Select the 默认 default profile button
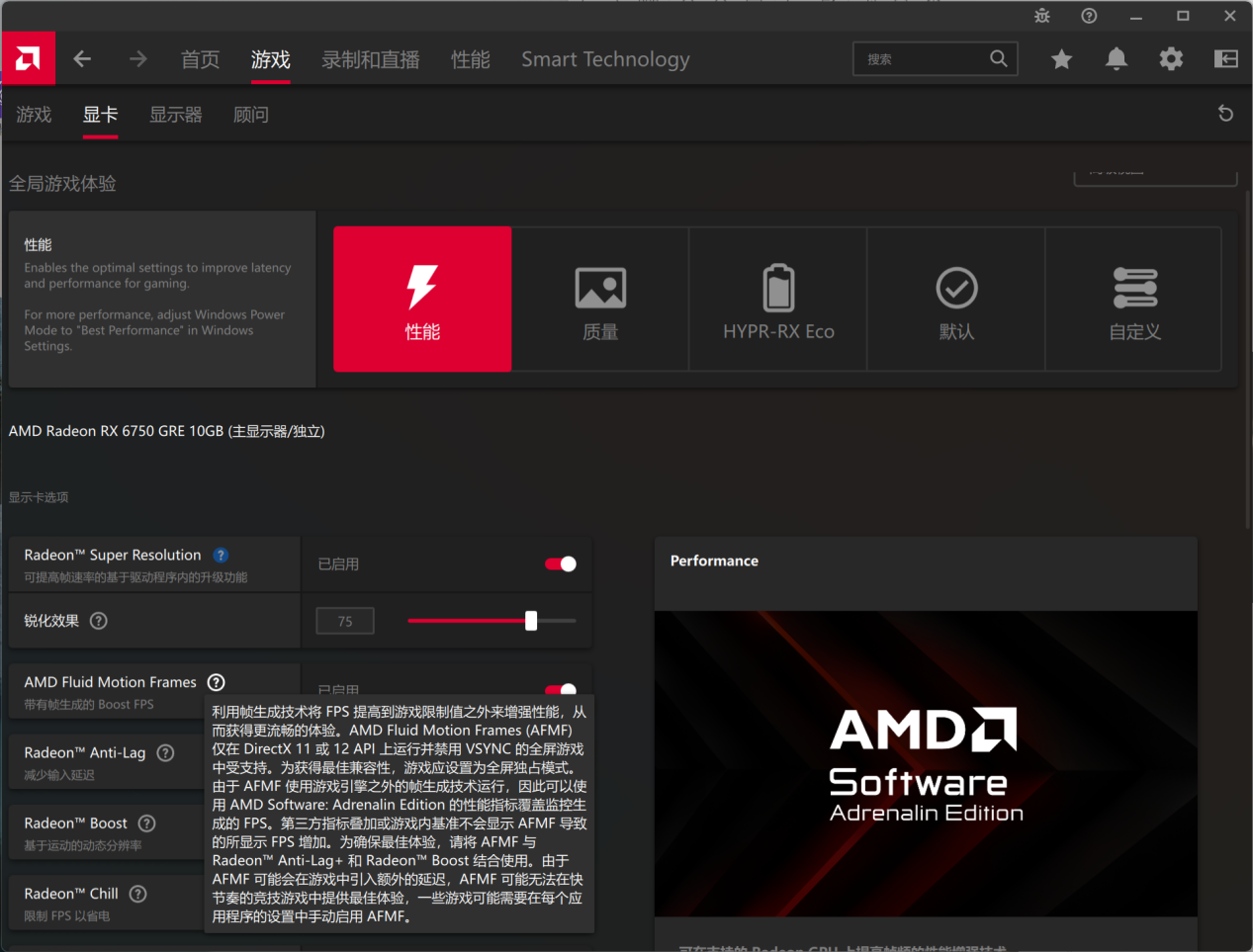1253x952 pixels. pos(956,300)
